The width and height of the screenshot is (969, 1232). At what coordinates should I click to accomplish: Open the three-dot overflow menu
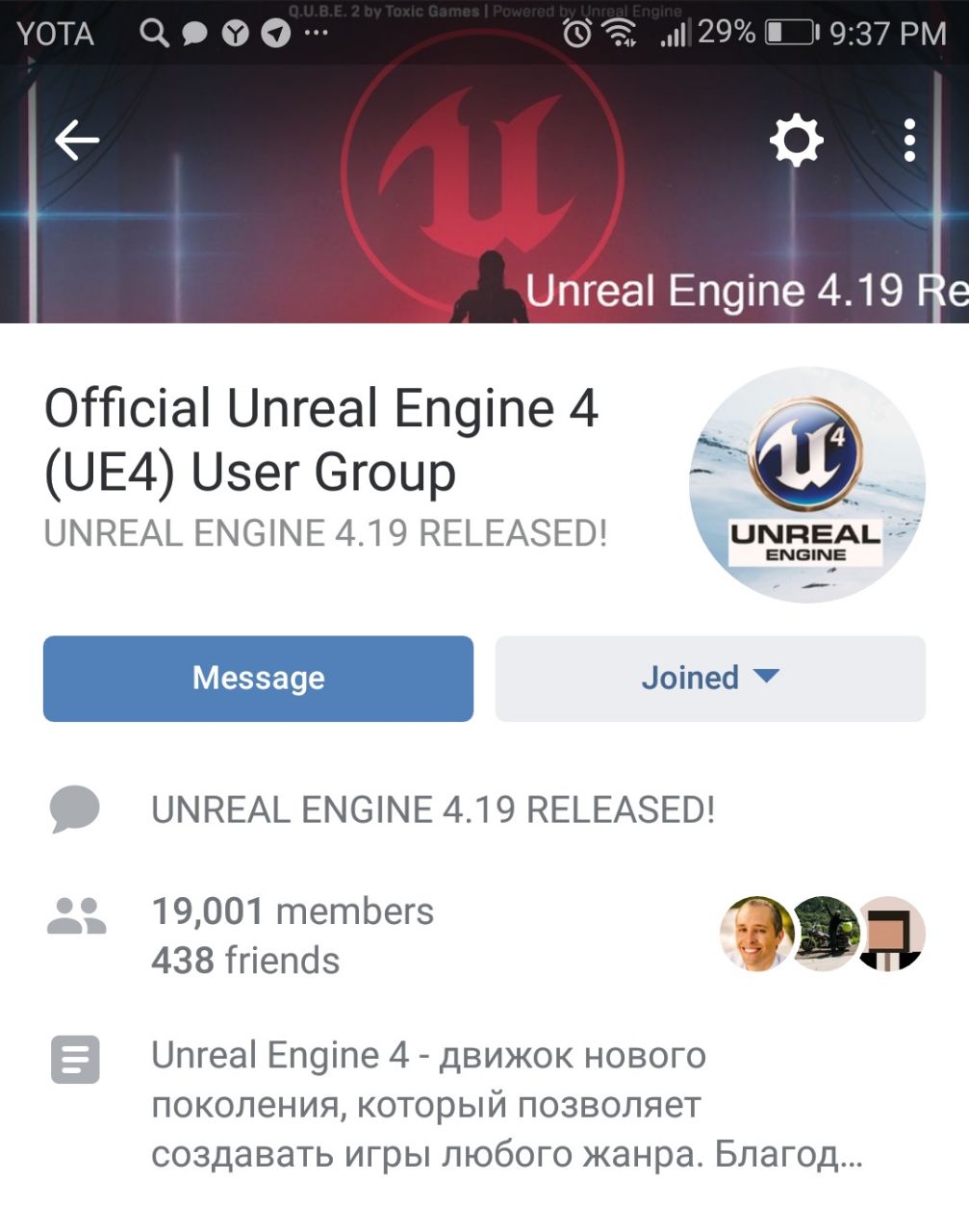(x=909, y=141)
